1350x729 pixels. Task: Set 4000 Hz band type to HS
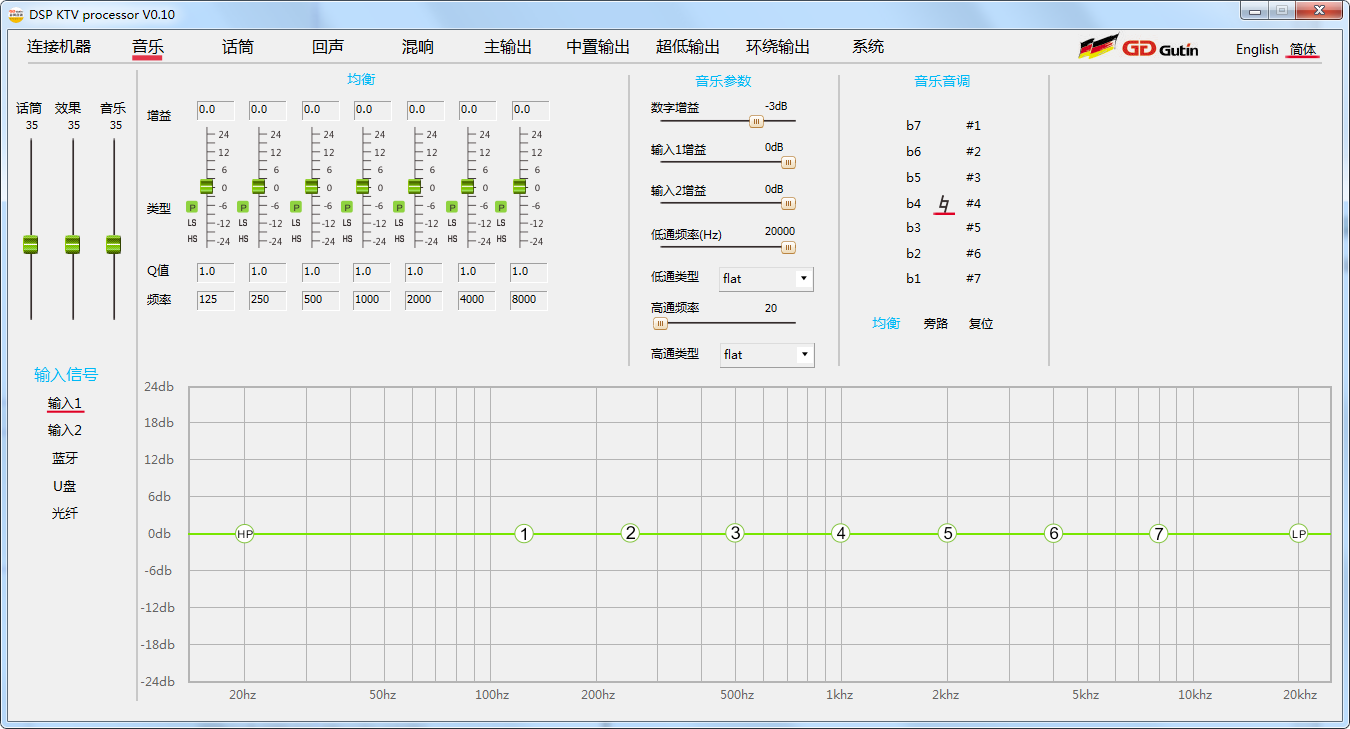pos(452,239)
